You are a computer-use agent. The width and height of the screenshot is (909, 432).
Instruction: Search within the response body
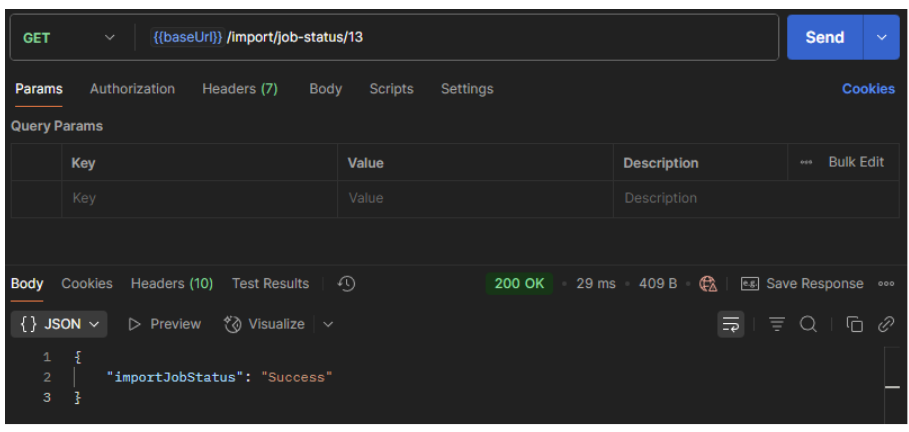[x=808, y=324]
